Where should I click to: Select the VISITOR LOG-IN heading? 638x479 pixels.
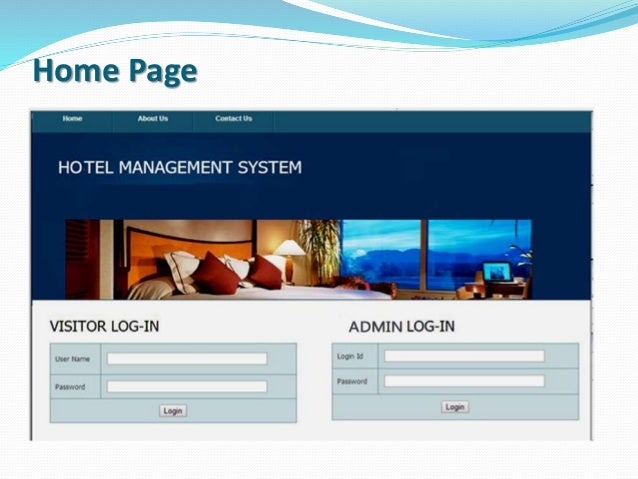(x=104, y=326)
